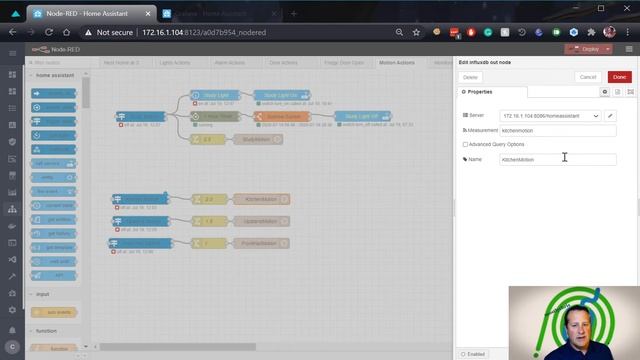Select the current state palette node
This screenshot has width=640, height=360.
click(53, 205)
